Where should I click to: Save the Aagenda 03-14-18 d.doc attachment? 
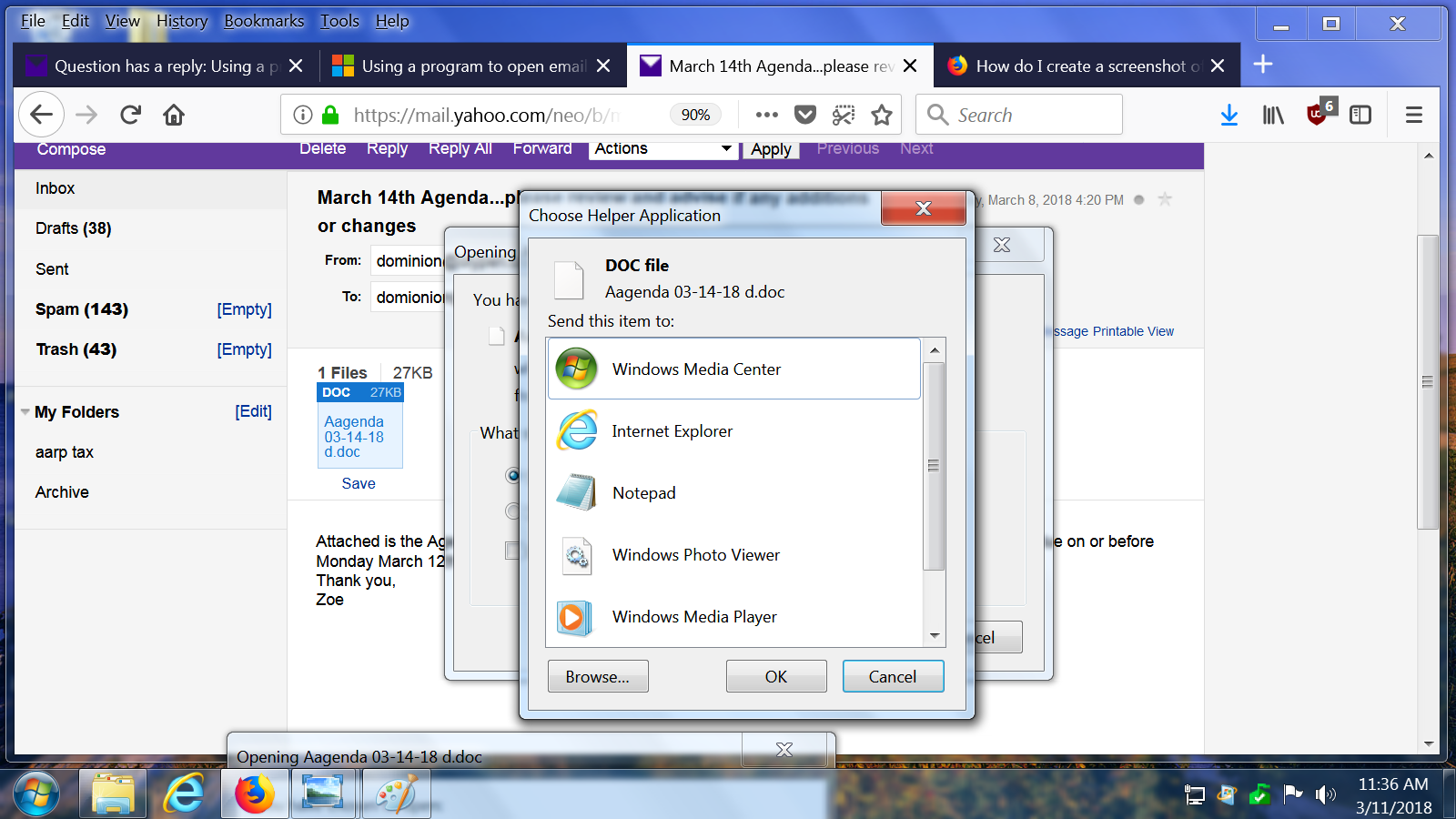coord(359,483)
